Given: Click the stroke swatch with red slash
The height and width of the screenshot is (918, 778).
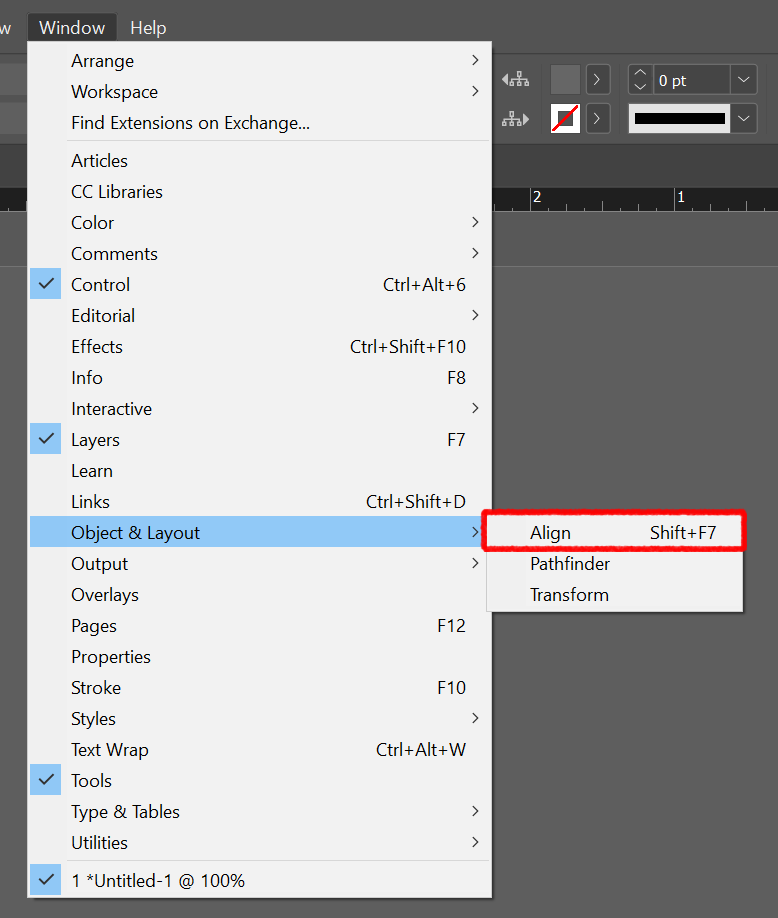Looking at the screenshot, I should click(x=565, y=119).
